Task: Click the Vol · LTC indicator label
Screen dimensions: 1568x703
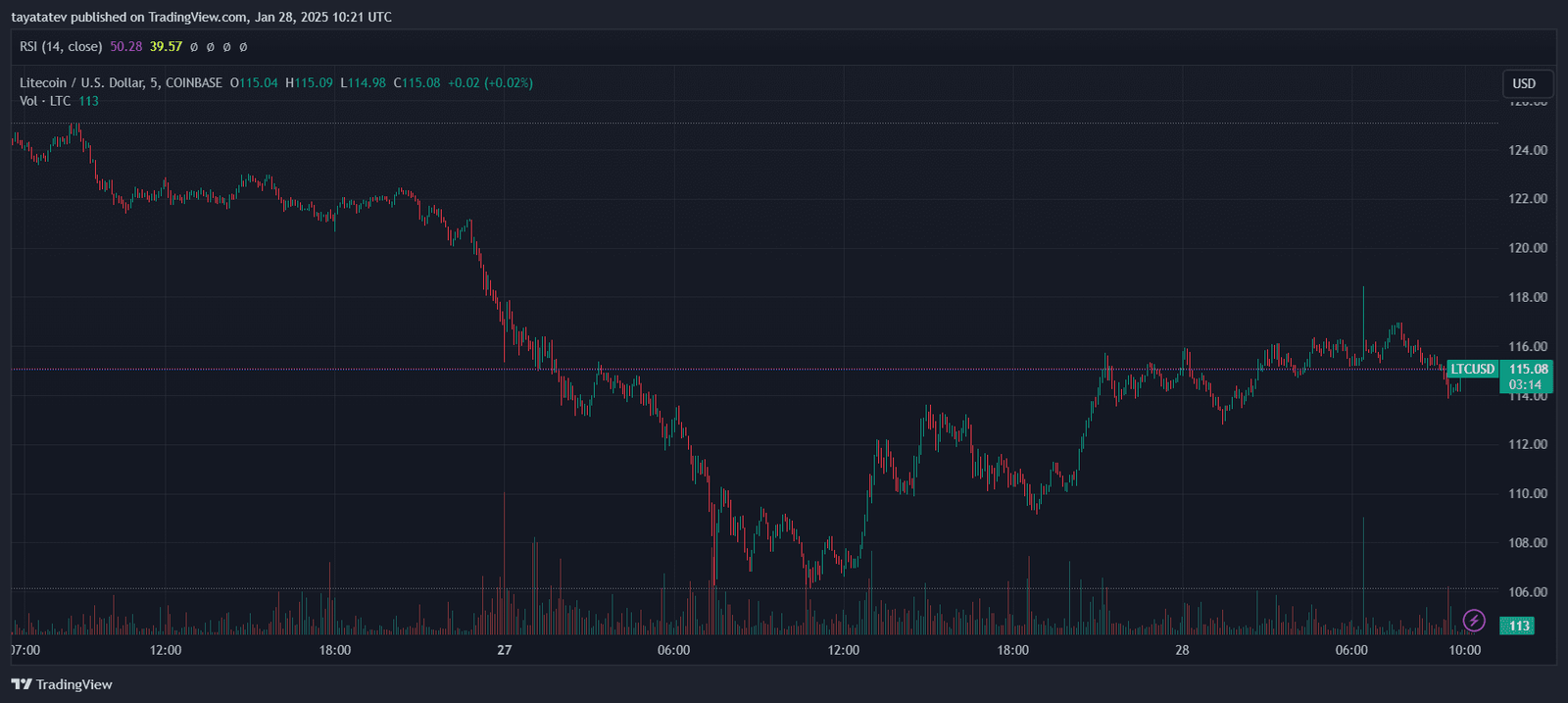Action: tap(45, 101)
